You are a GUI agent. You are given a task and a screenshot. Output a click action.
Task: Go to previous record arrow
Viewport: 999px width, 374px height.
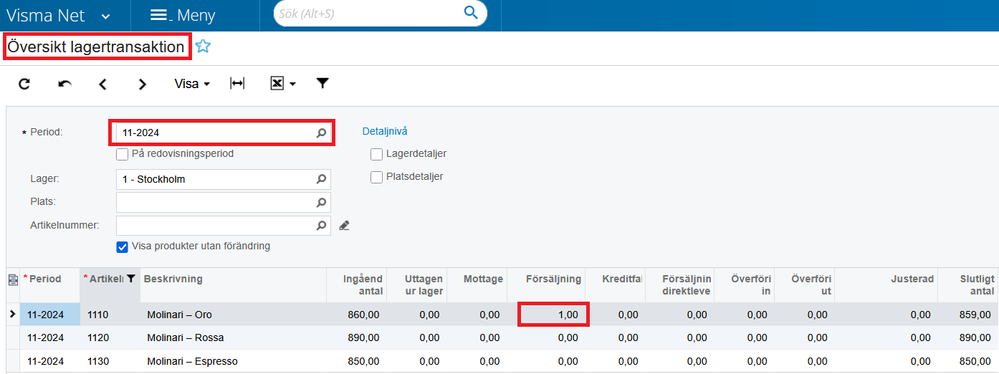(103, 84)
